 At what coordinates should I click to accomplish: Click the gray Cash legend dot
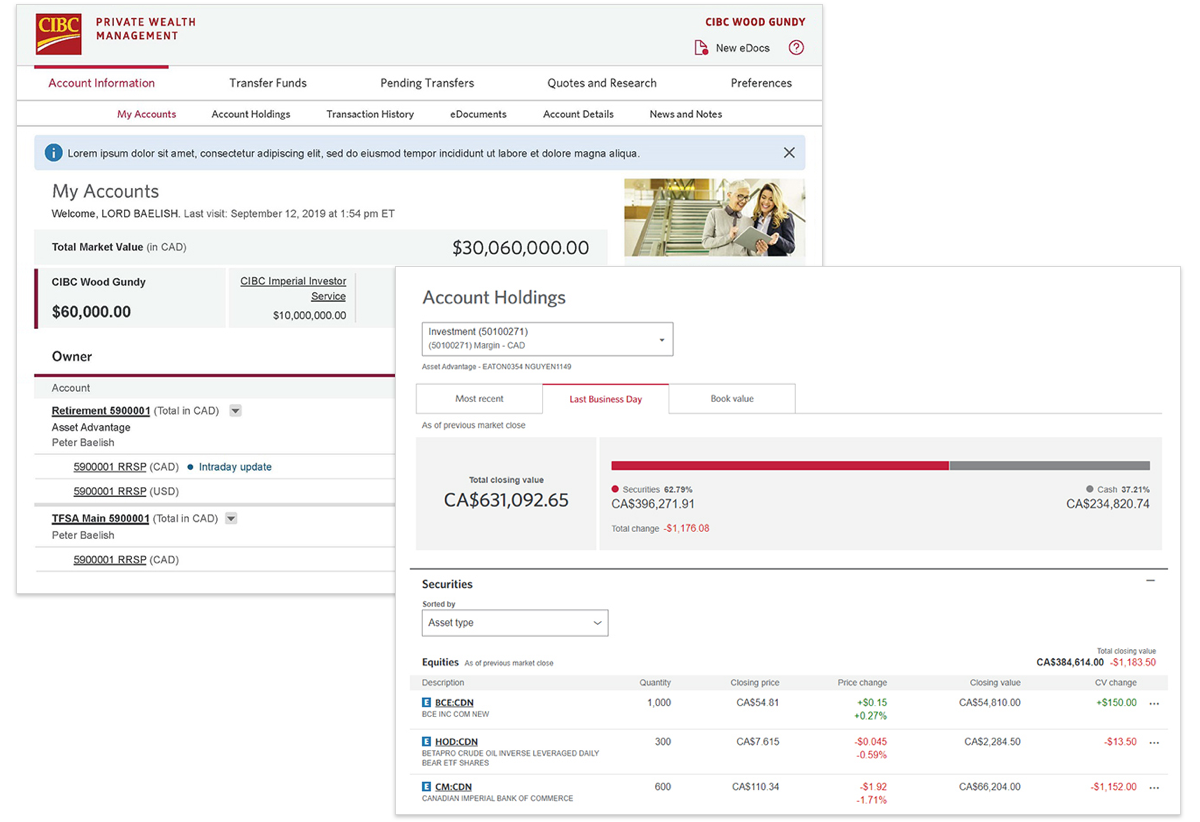click(x=1089, y=489)
